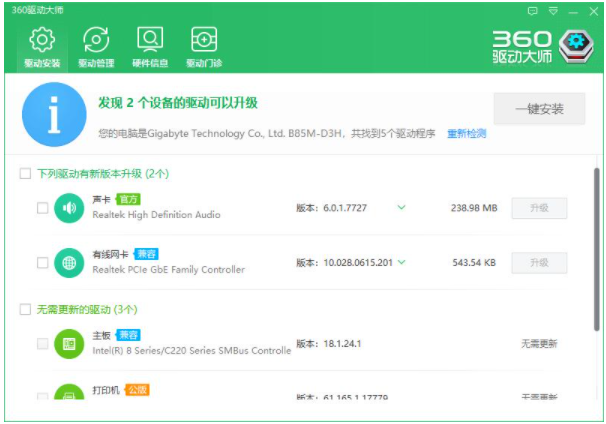Select Intel(R) 8 Series/C220 SMBus Controller text
The width and height of the screenshot is (606, 424).
pos(192,351)
